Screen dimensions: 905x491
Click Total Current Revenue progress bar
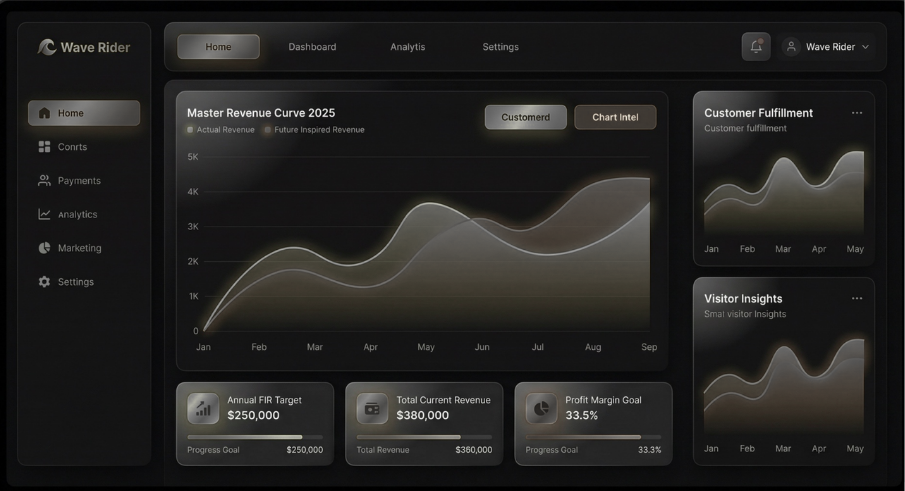tap(424, 437)
